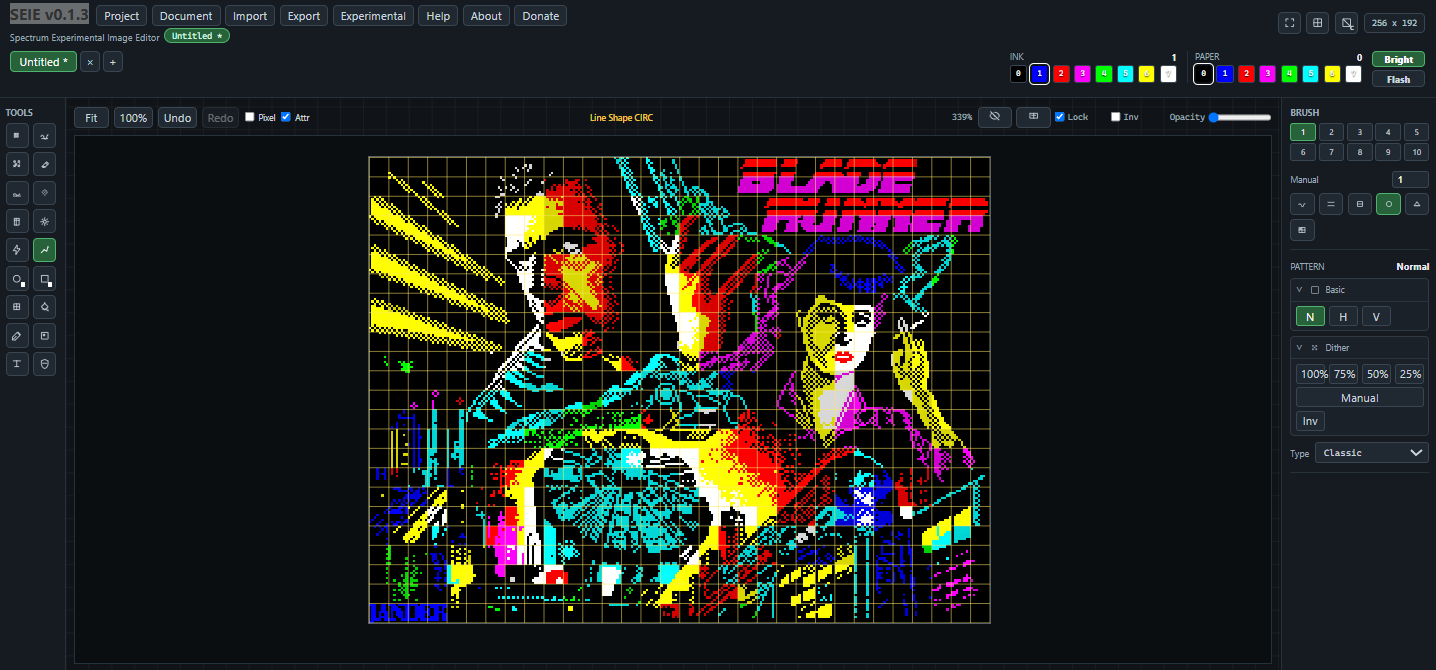Select the V basic pattern
The height and width of the screenshot is (670, 1436).
coord(1376,317)
